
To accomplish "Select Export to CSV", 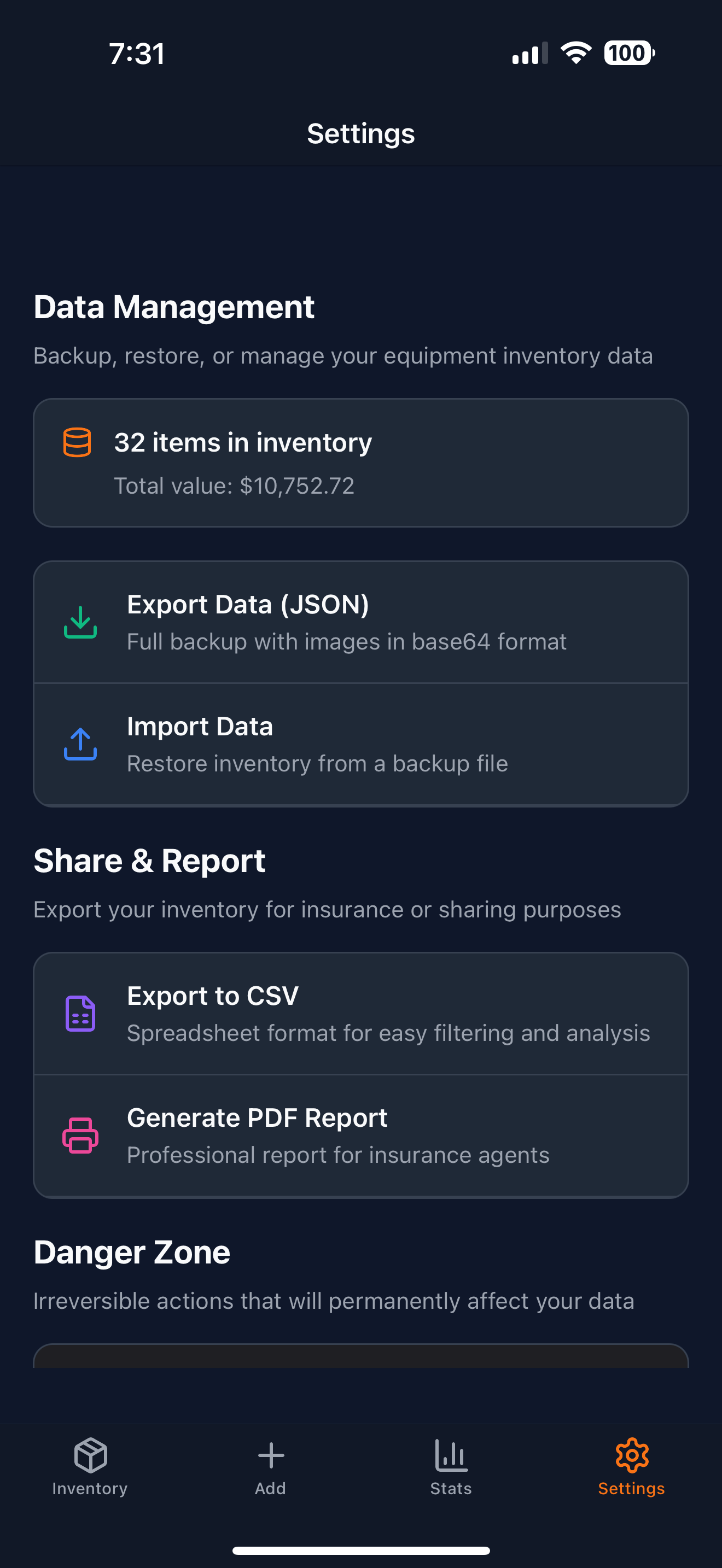I will pyautogui.click(x=361, y=1014).
